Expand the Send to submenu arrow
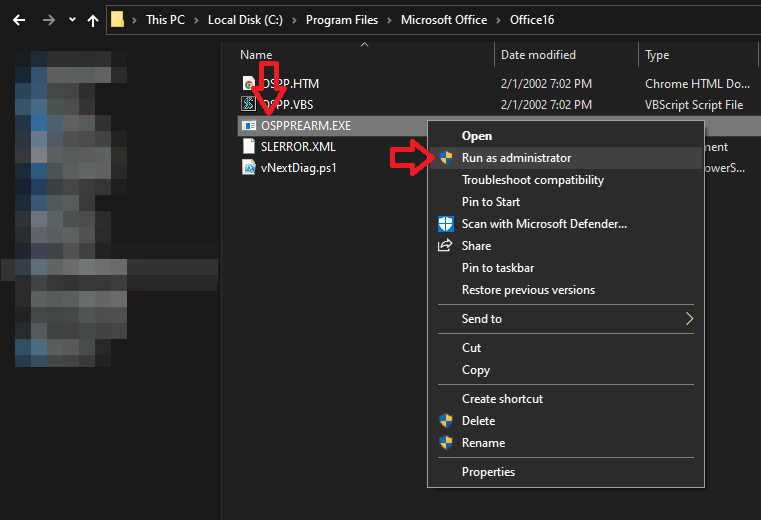Viewport: 761px width, 520px height. point(688,319)
